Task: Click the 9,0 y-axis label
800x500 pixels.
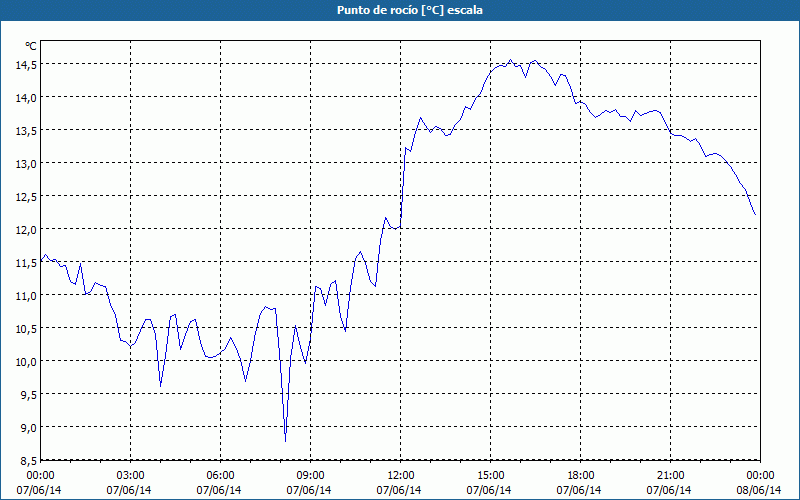Action: click(x=29, y=428)
